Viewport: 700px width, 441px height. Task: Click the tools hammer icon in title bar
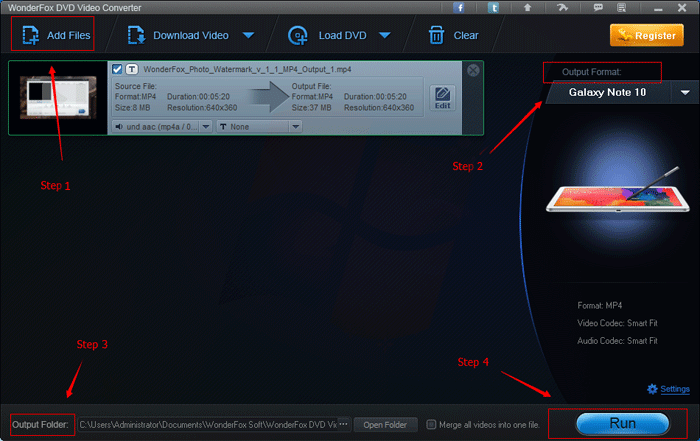point(562,7)
